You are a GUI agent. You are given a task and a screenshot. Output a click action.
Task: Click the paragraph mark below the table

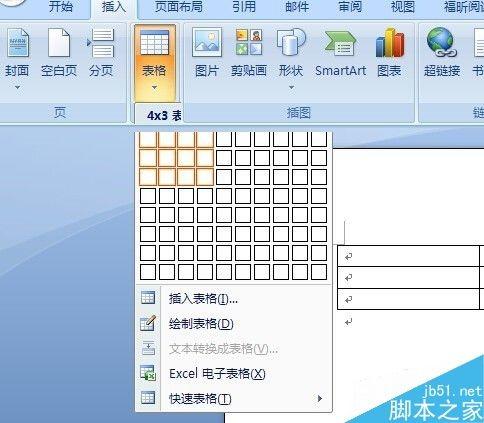(349, 322)
